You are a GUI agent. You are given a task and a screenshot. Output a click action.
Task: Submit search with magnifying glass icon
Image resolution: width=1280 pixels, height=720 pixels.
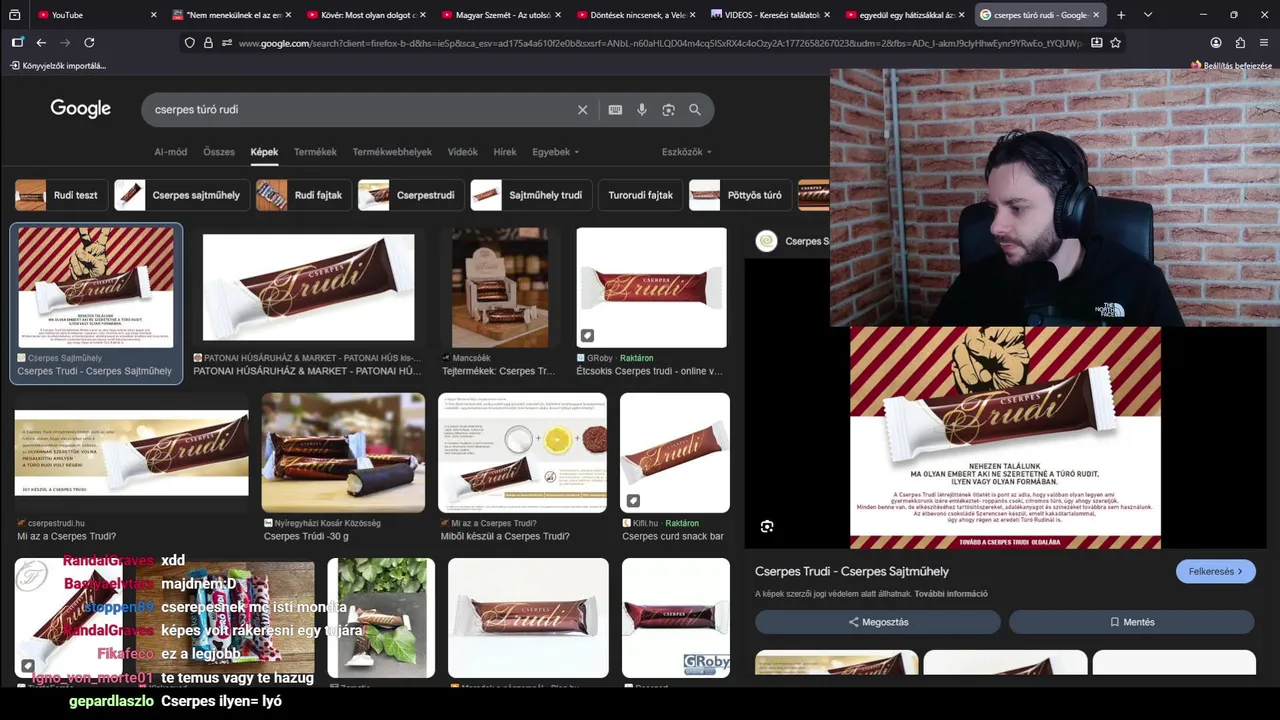(x=695, y=110)
